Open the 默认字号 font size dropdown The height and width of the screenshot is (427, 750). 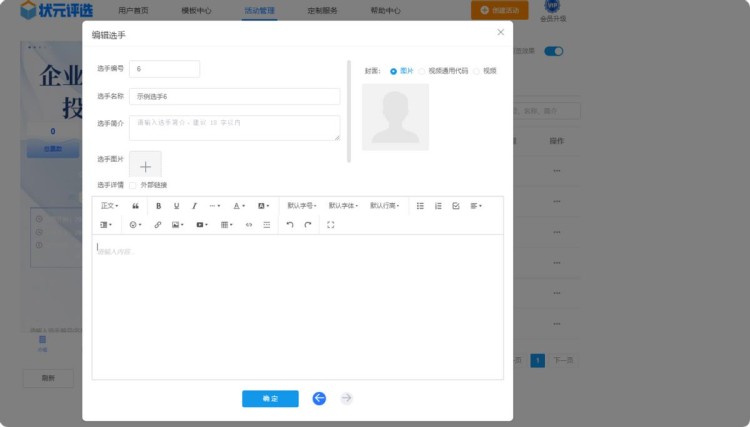tap(301, 206)
